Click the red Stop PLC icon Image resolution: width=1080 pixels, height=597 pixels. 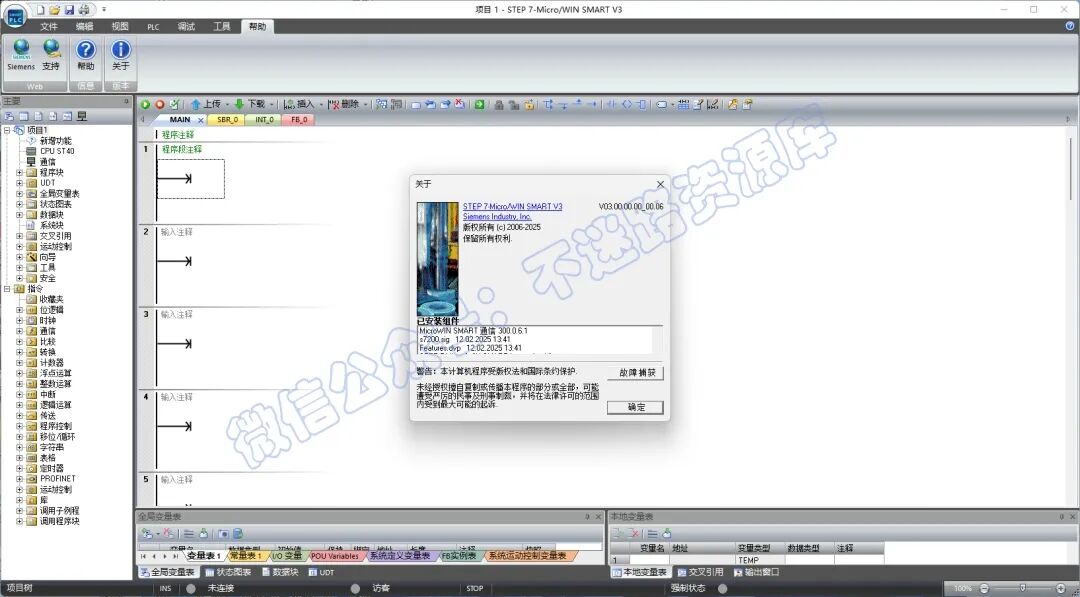[160, 104]
